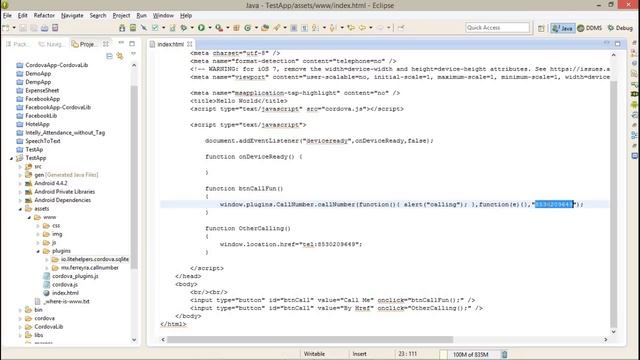Switch to the Java perspective
The image size is (640, 360).
click(x=562, y=28)
